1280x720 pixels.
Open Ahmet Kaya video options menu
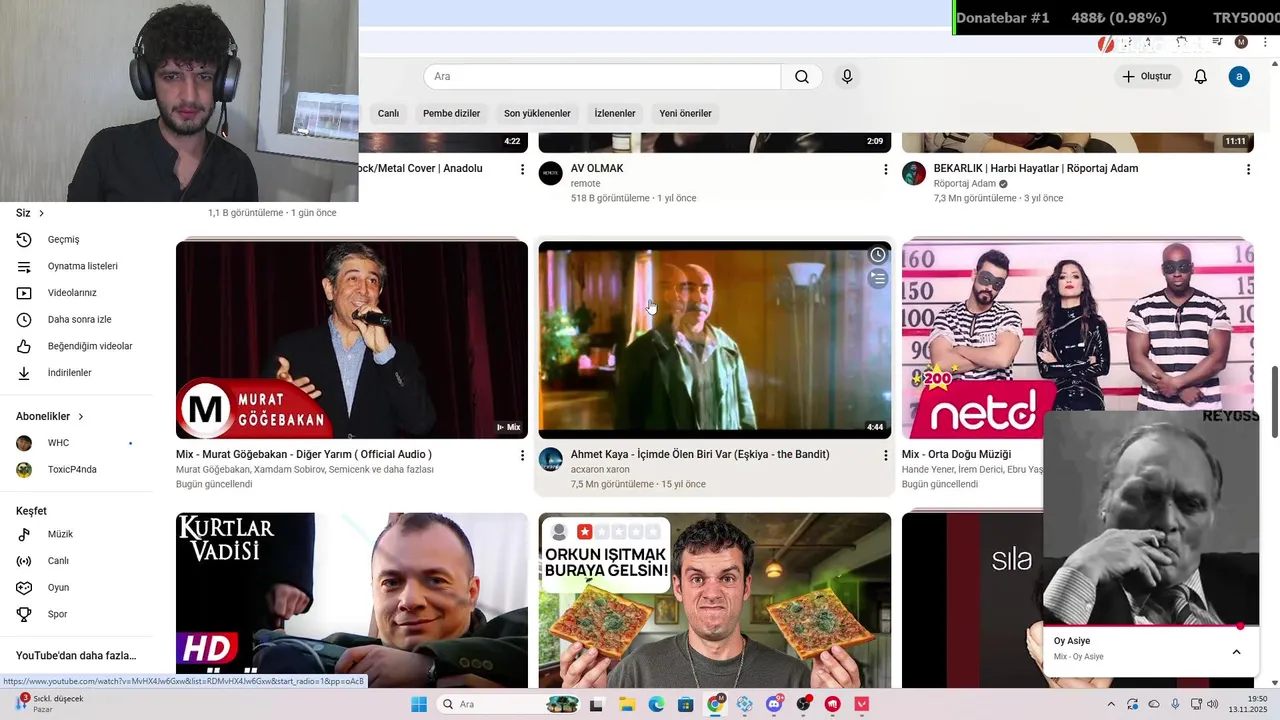(885, 455)
